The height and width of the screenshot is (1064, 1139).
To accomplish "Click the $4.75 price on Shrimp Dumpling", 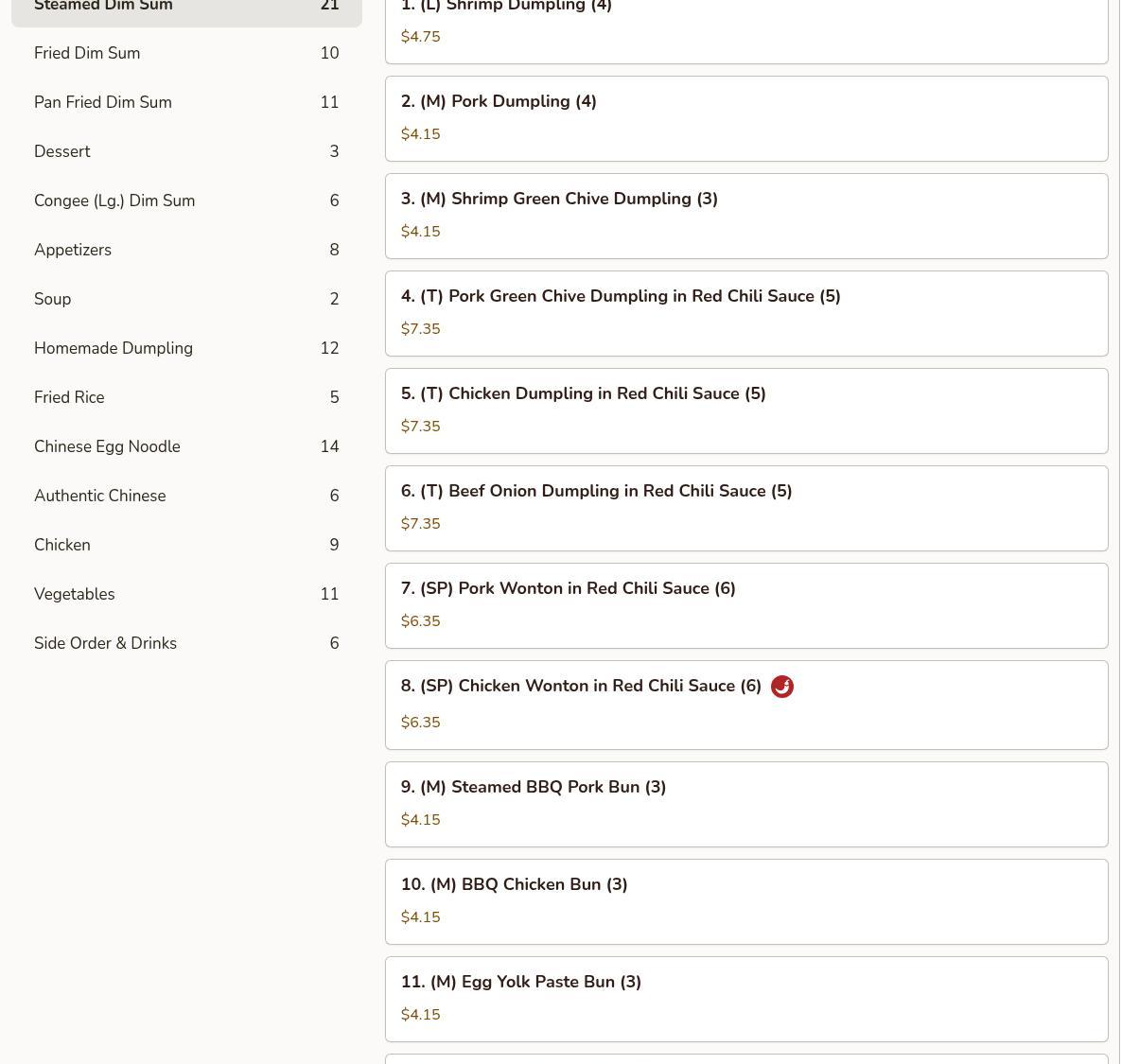I will (421, 37).
